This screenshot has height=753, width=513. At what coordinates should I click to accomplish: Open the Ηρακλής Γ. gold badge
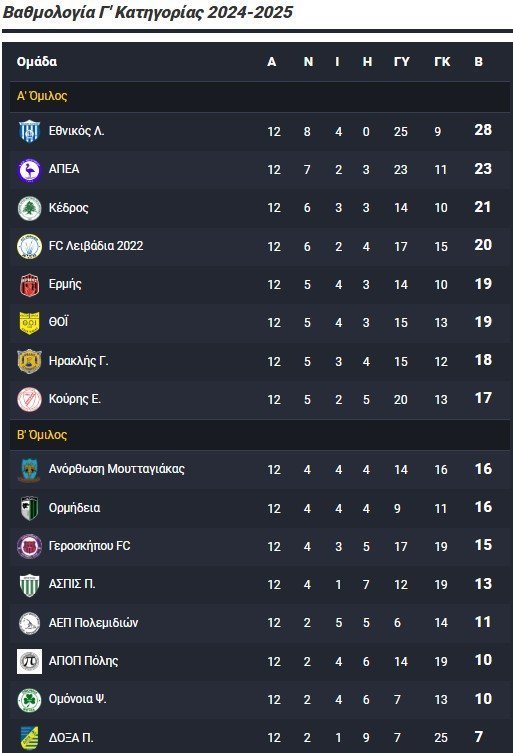pos(29,361)
